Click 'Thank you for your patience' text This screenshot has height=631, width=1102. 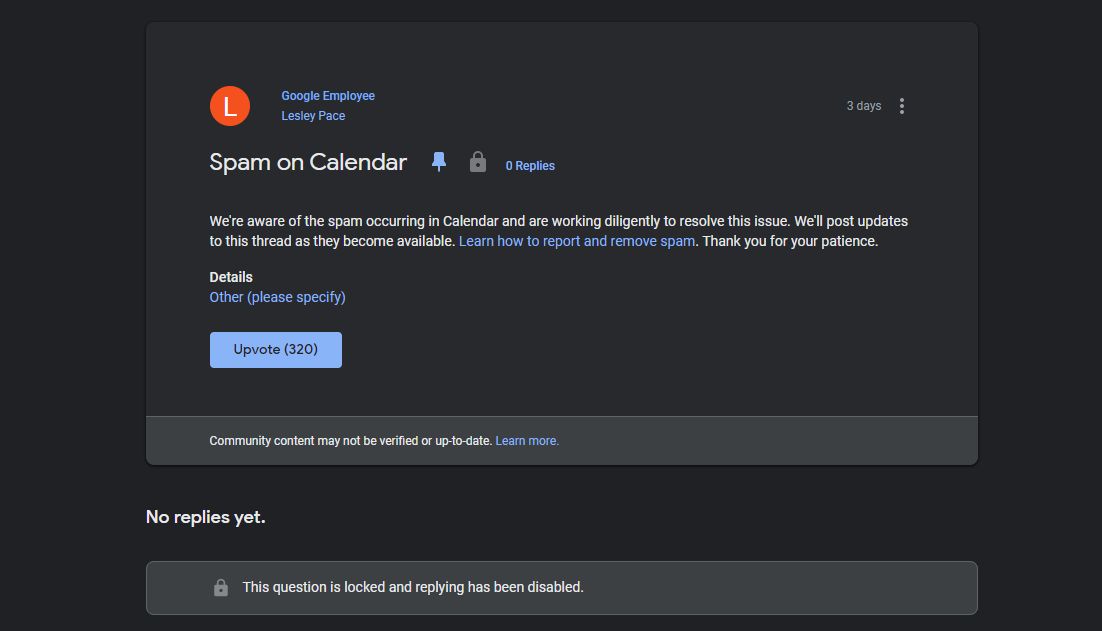click(x=790, y=241)
